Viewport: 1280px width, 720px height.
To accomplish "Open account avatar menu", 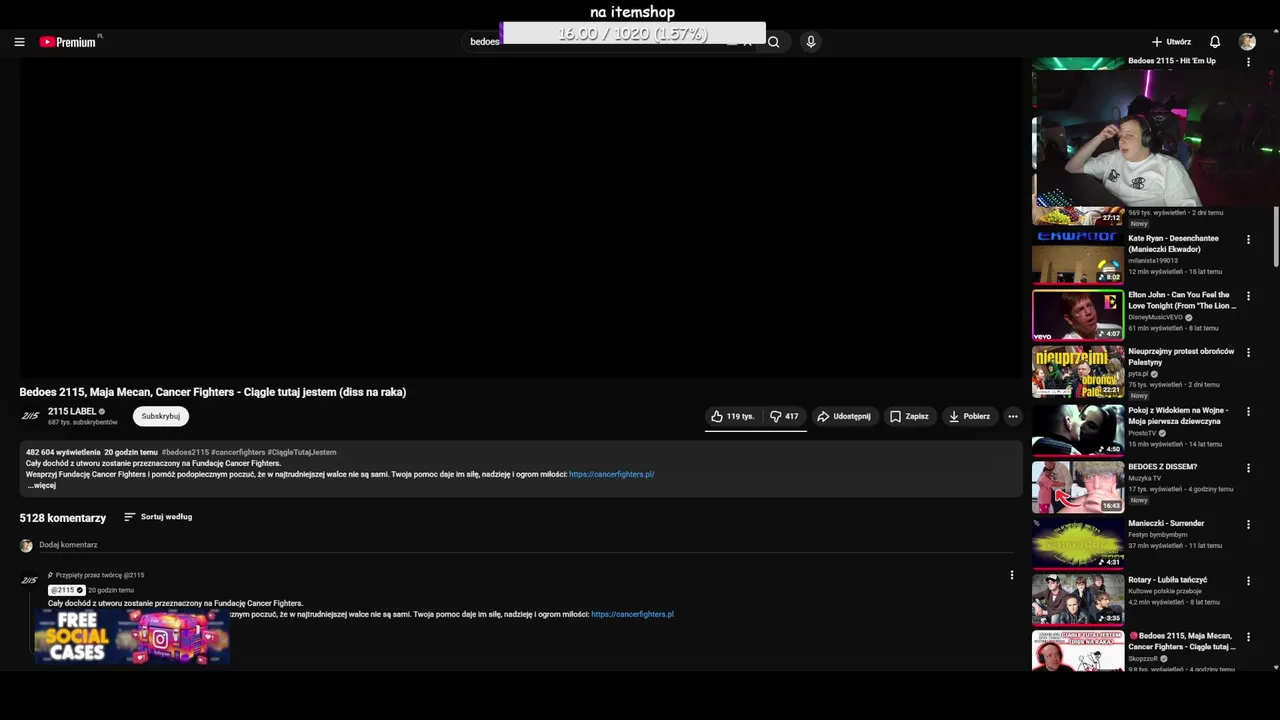I will (1247, 42).
